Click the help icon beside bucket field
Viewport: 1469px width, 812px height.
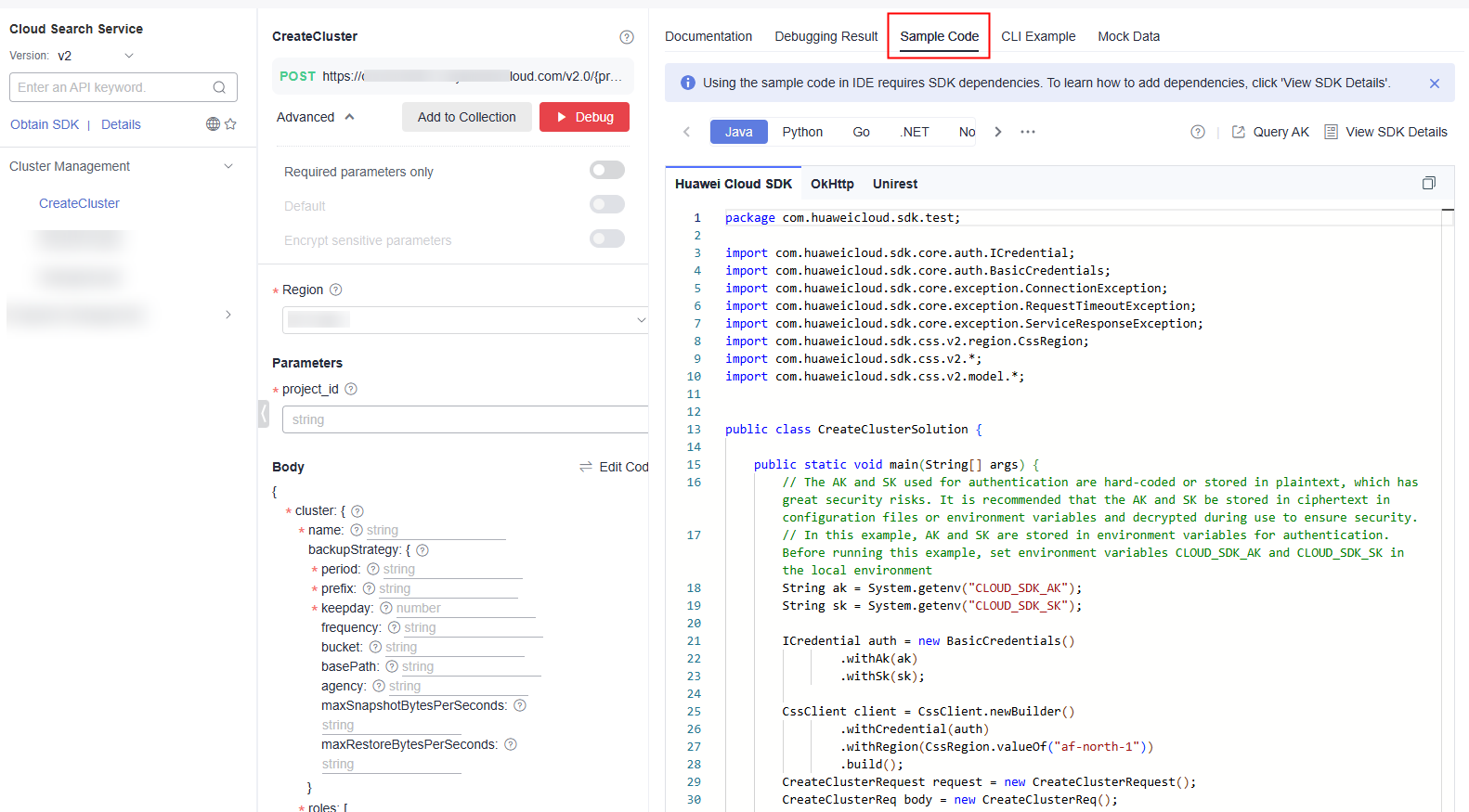[375, 647]
